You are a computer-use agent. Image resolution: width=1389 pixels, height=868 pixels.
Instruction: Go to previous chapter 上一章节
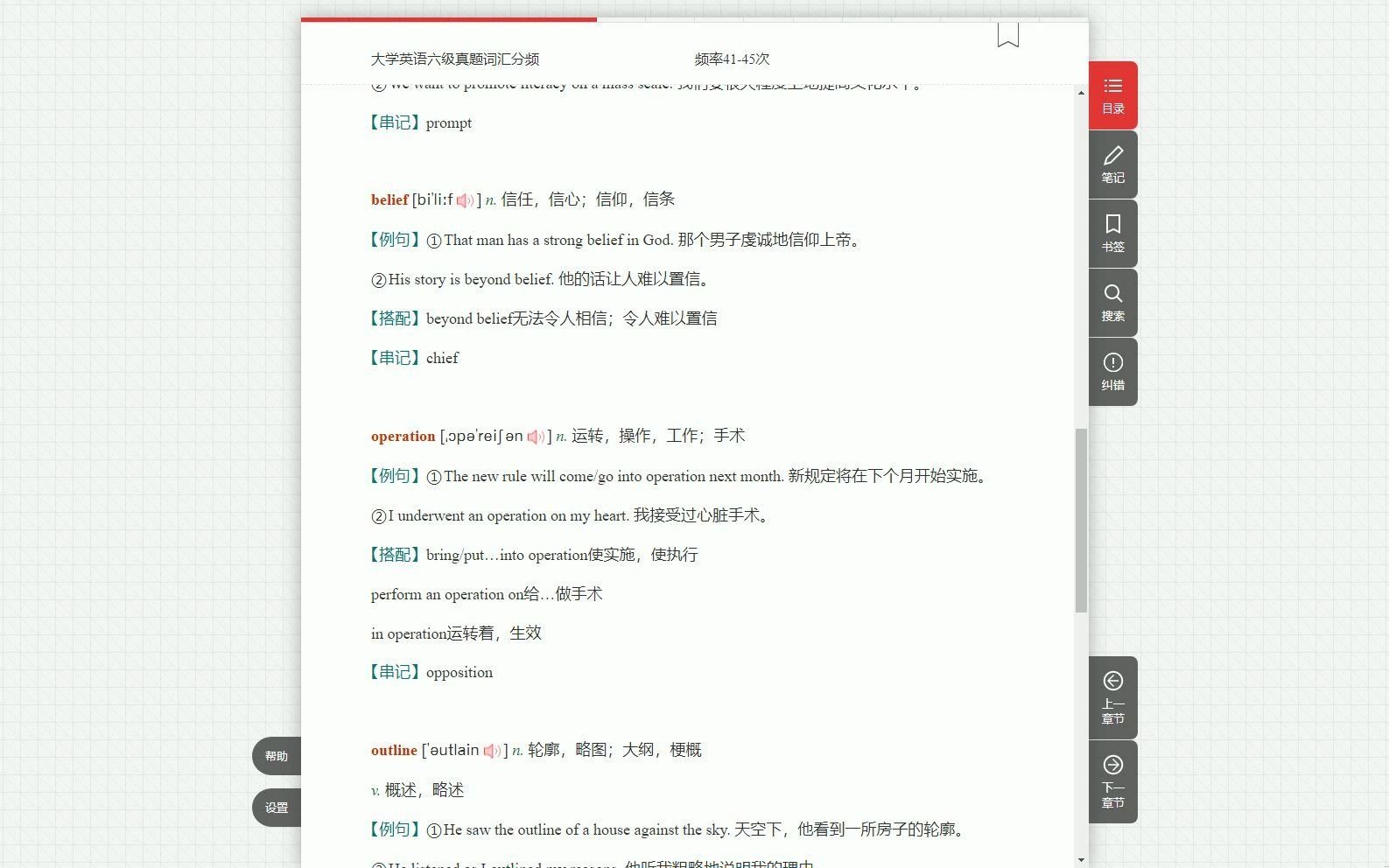click(x=1112, y=697)
